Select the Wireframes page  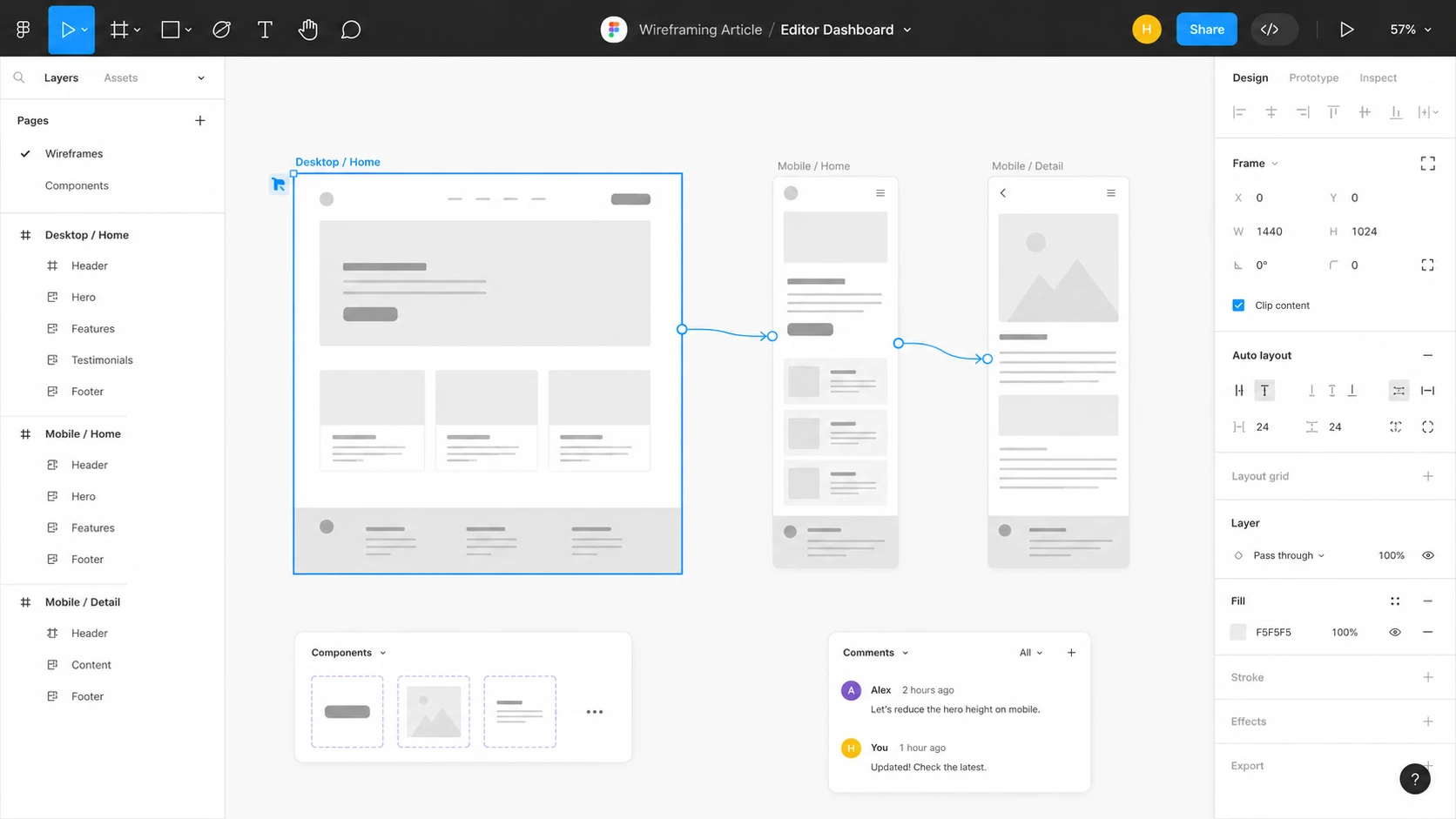coord(74,154)
